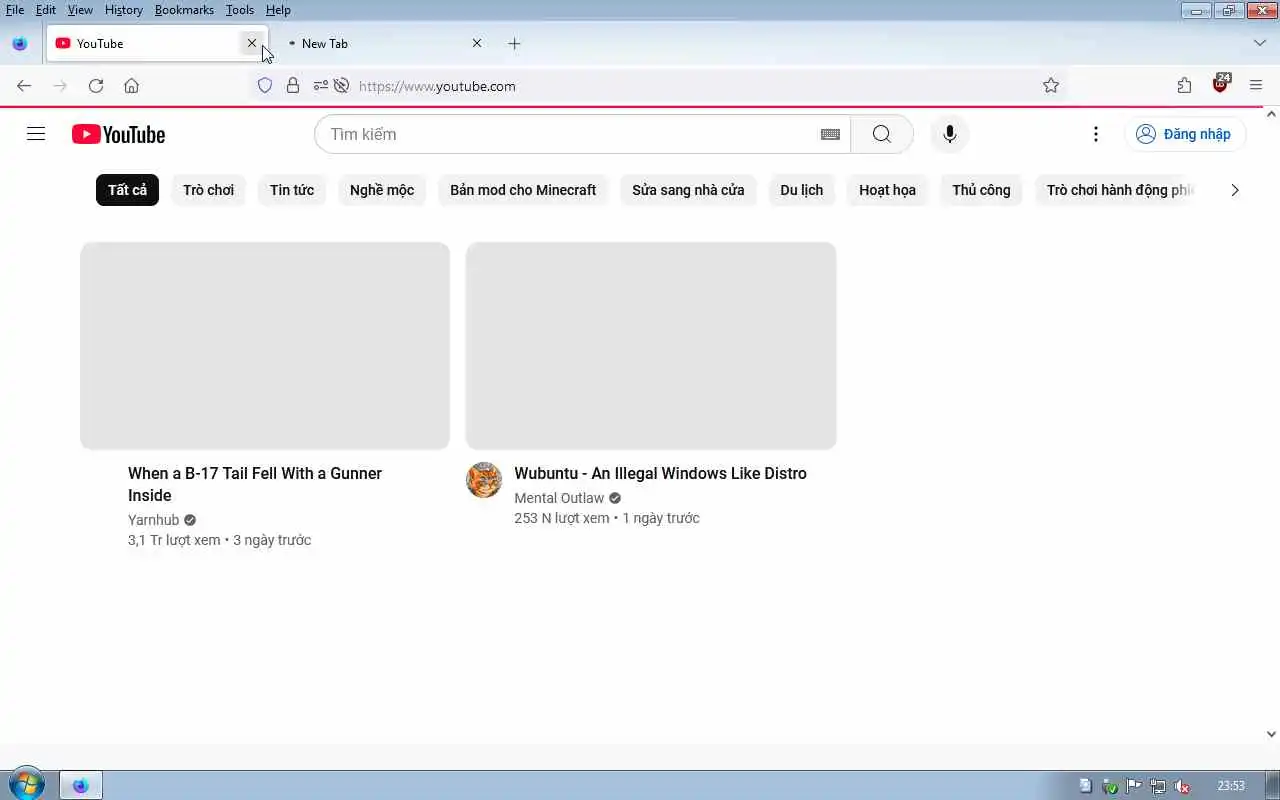Select the Du lịch chip

[802, 190]
